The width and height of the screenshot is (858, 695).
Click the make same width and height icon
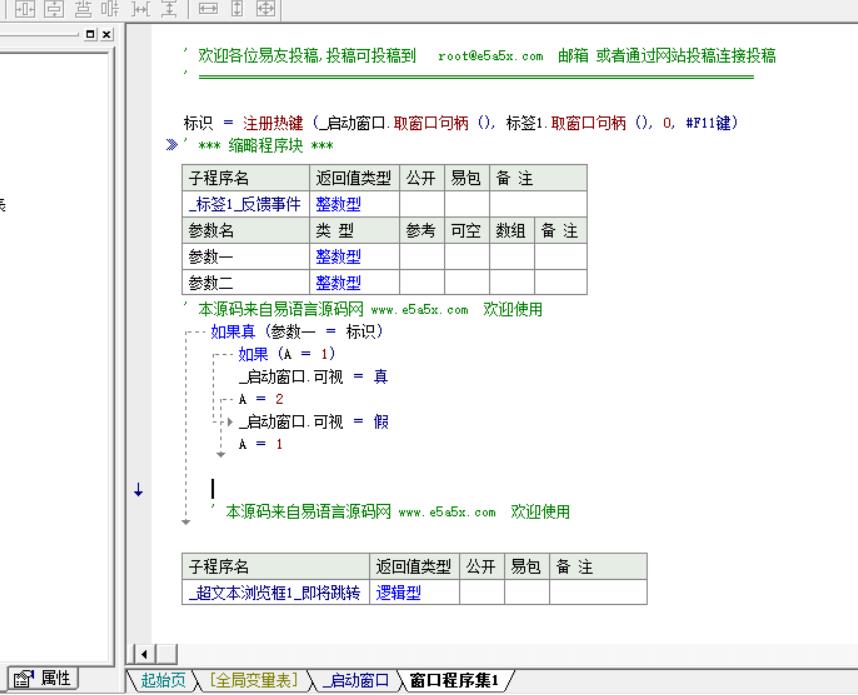click(x=267, y=9)
